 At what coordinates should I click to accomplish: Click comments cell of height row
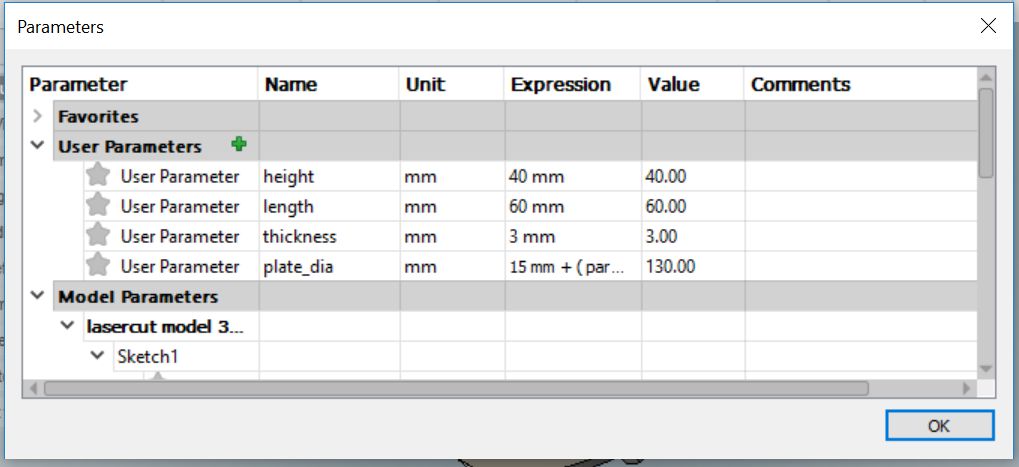pos(860,177)
